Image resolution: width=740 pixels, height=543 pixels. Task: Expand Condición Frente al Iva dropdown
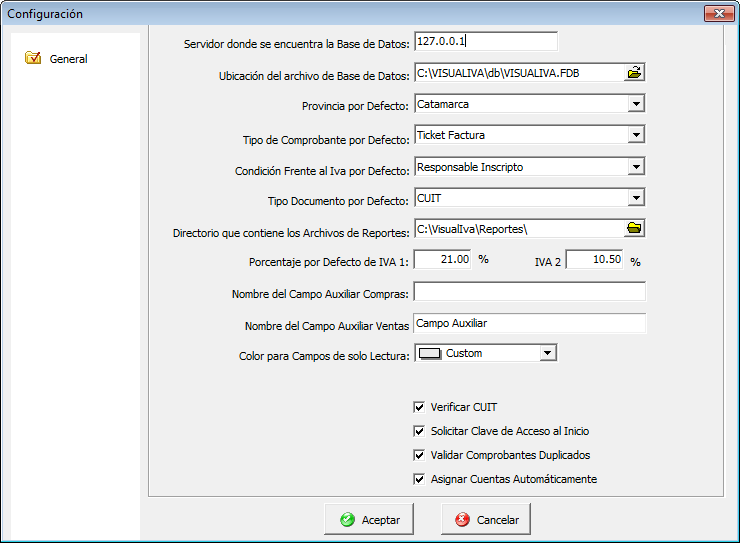coord(635,167)
